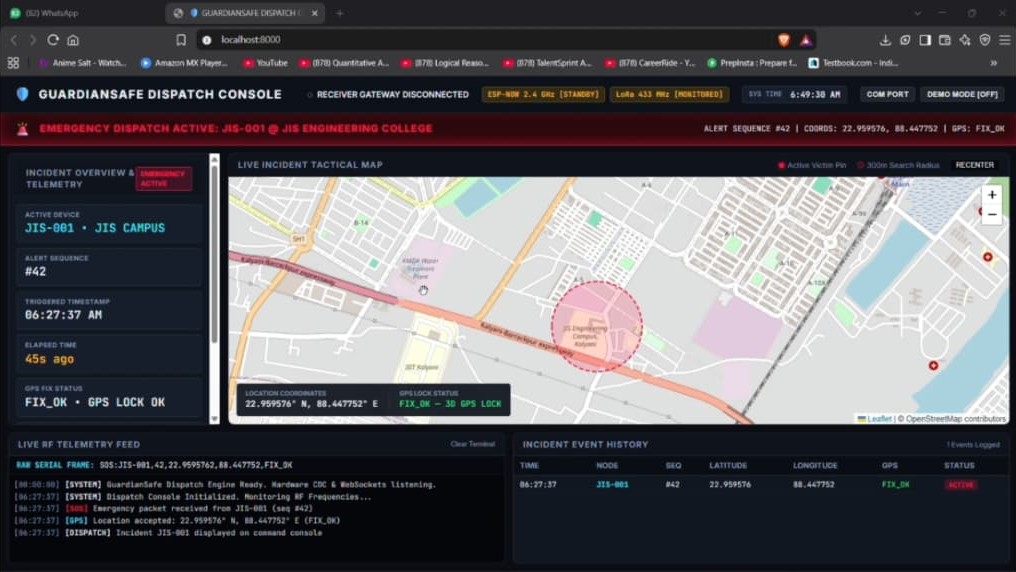Open the CareerRide bookmark
1016x572 pixels.
(650, 63)
